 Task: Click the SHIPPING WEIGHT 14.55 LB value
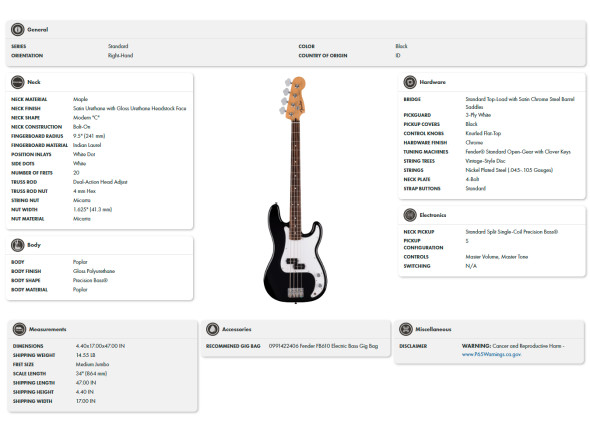(85, 355)
